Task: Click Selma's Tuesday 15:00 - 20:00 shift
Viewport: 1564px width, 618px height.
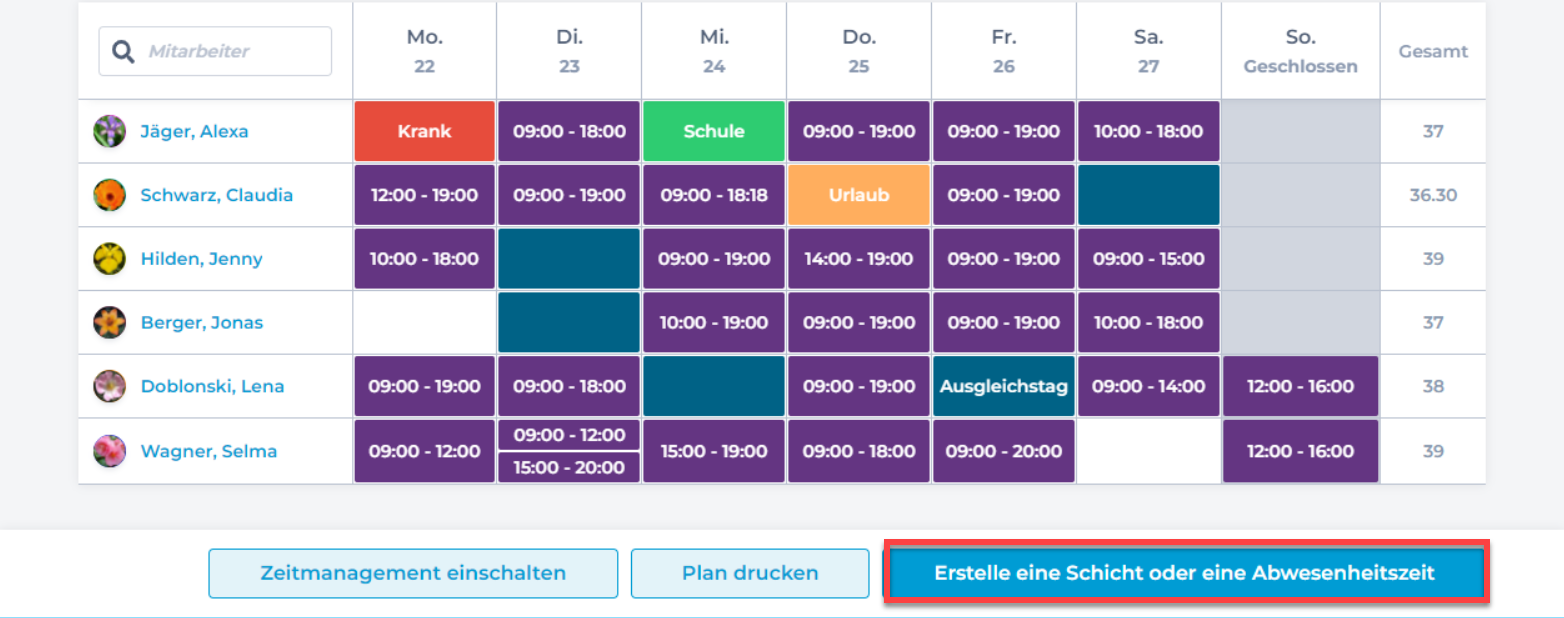Action: pos(569,467)
